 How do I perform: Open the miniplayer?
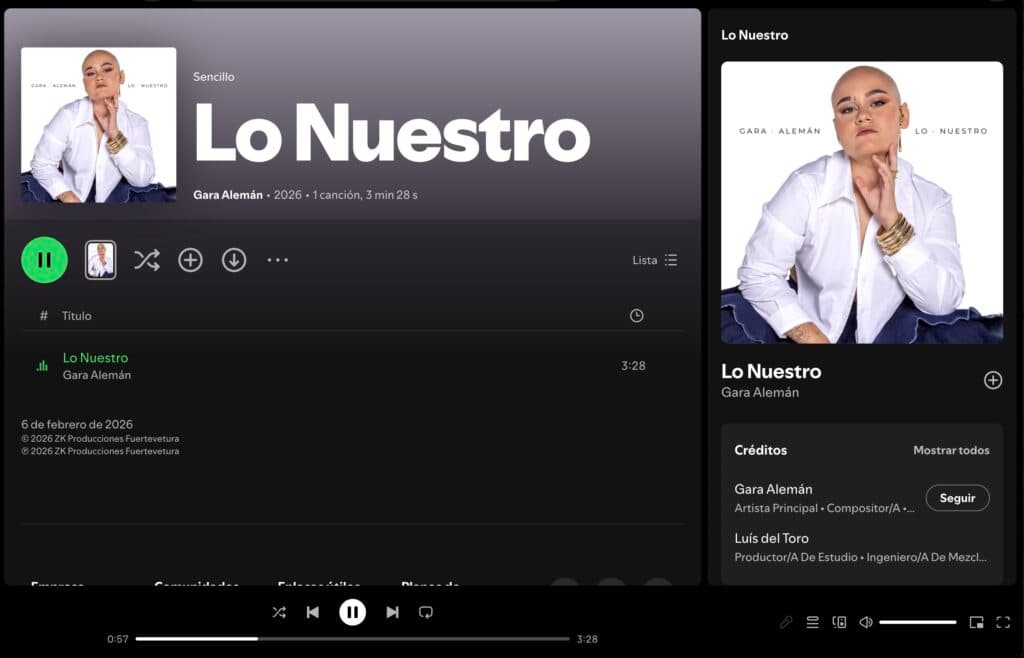click(x=978, y=622)
